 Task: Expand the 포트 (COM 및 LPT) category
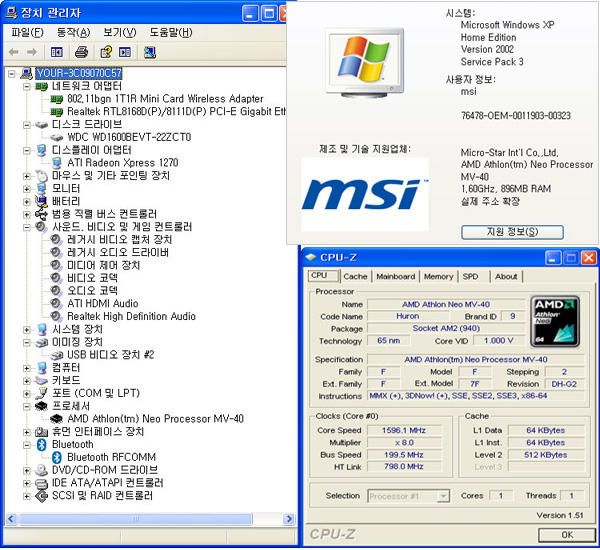(26, 393)
